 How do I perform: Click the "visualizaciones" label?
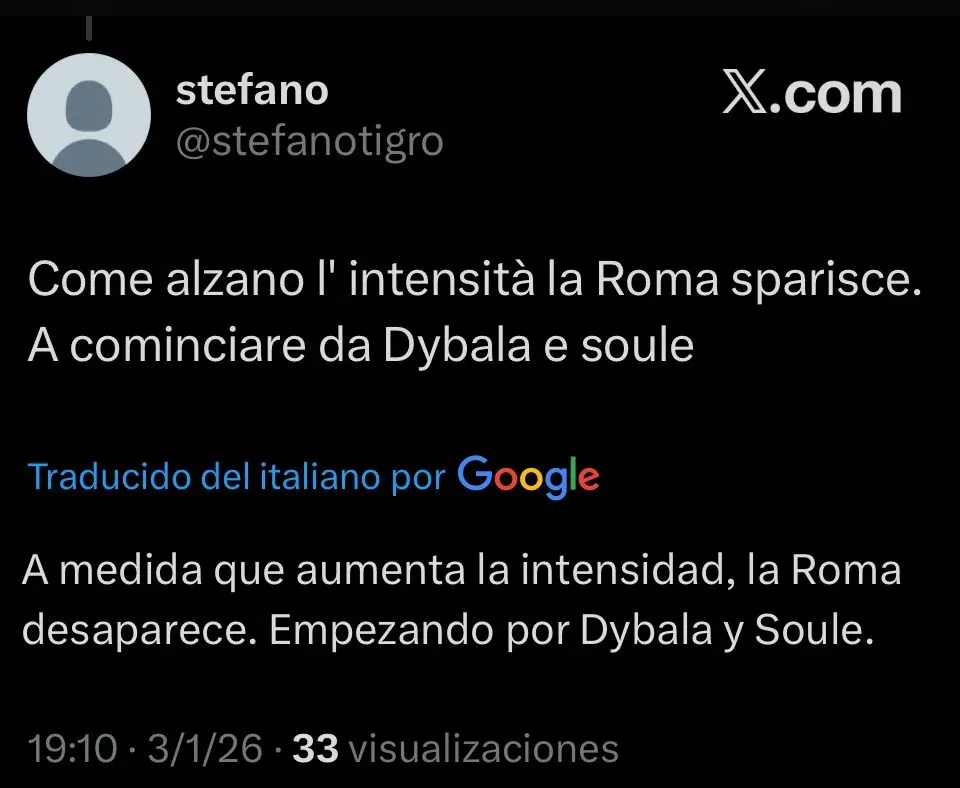(x=486, y=748)
